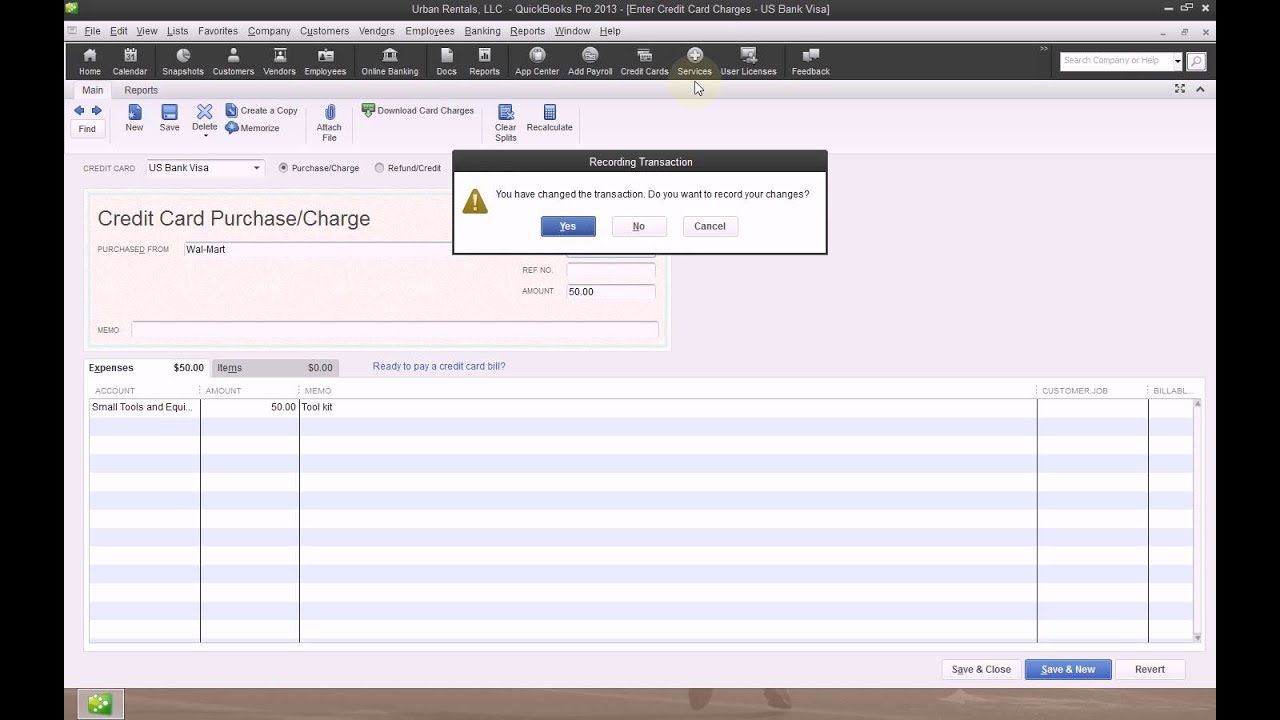Click the green icon in bottom taskbar

[99, 704]
